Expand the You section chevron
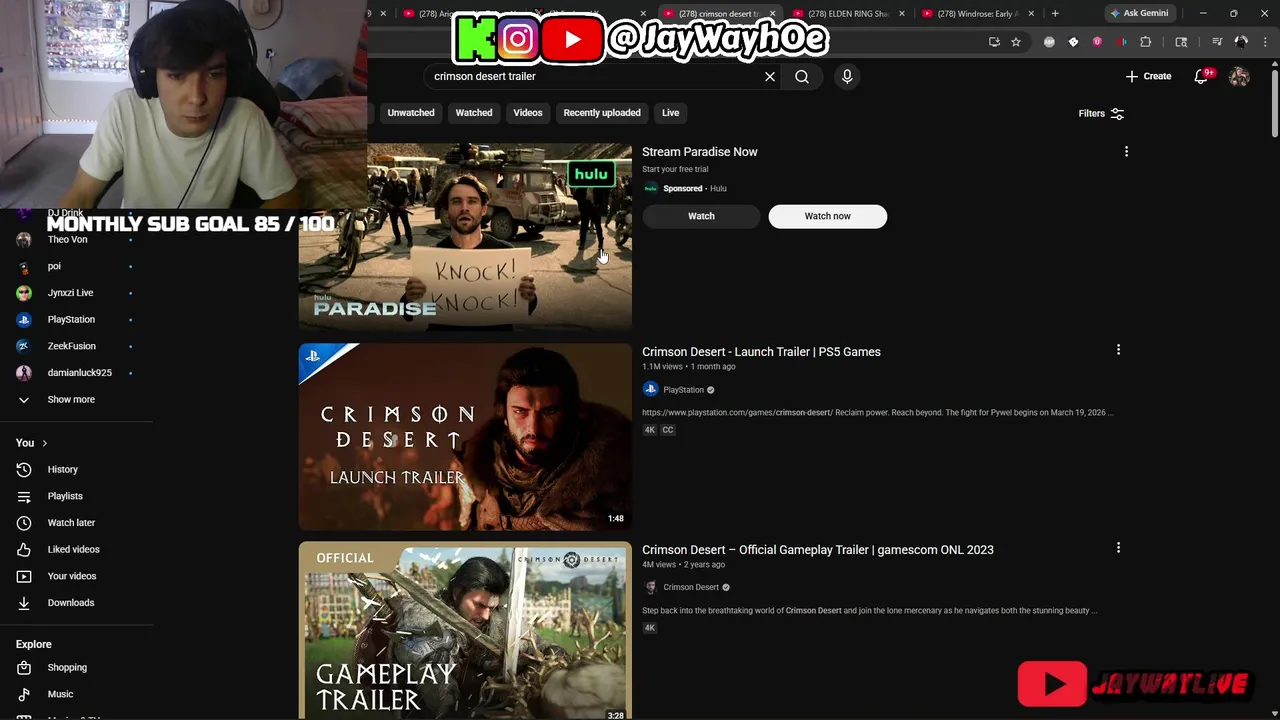The height and width of the screenshot is (720, 1280). 44,443
